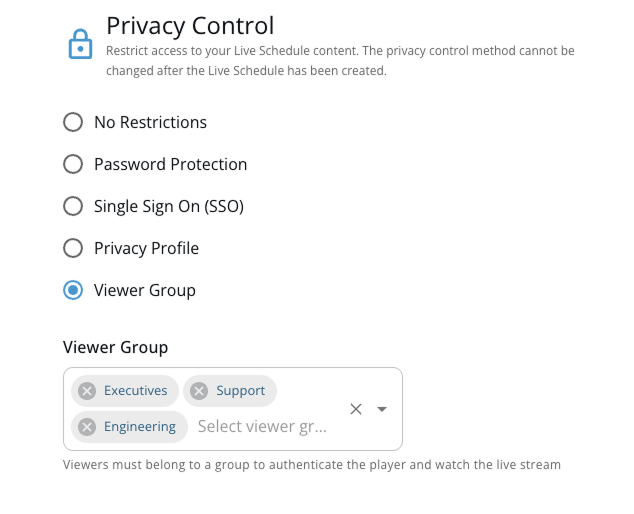Choose Password Protection privacy method
The height and width of the screenshot is (514, 634).
73,164
